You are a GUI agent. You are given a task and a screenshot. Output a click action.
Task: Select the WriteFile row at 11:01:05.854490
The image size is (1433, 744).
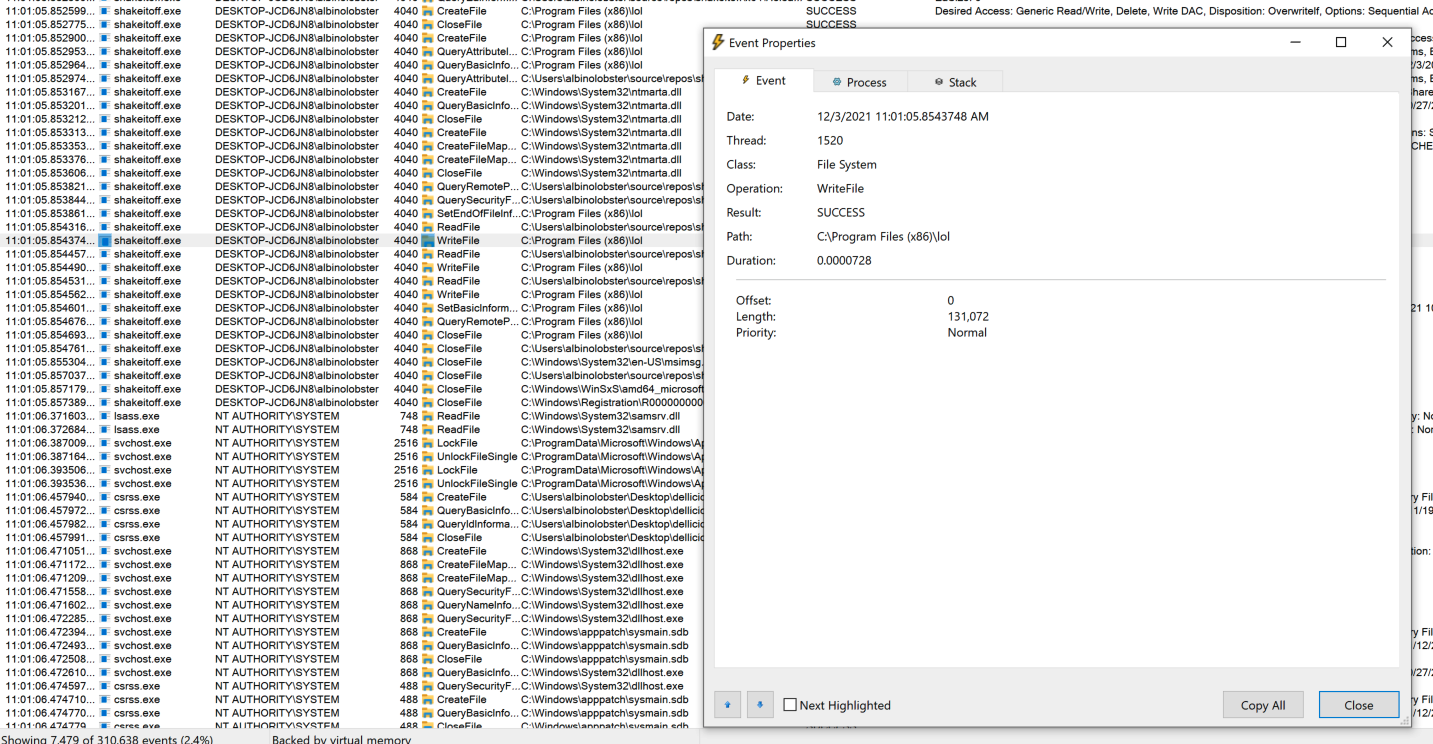click(x=352, y=268)
